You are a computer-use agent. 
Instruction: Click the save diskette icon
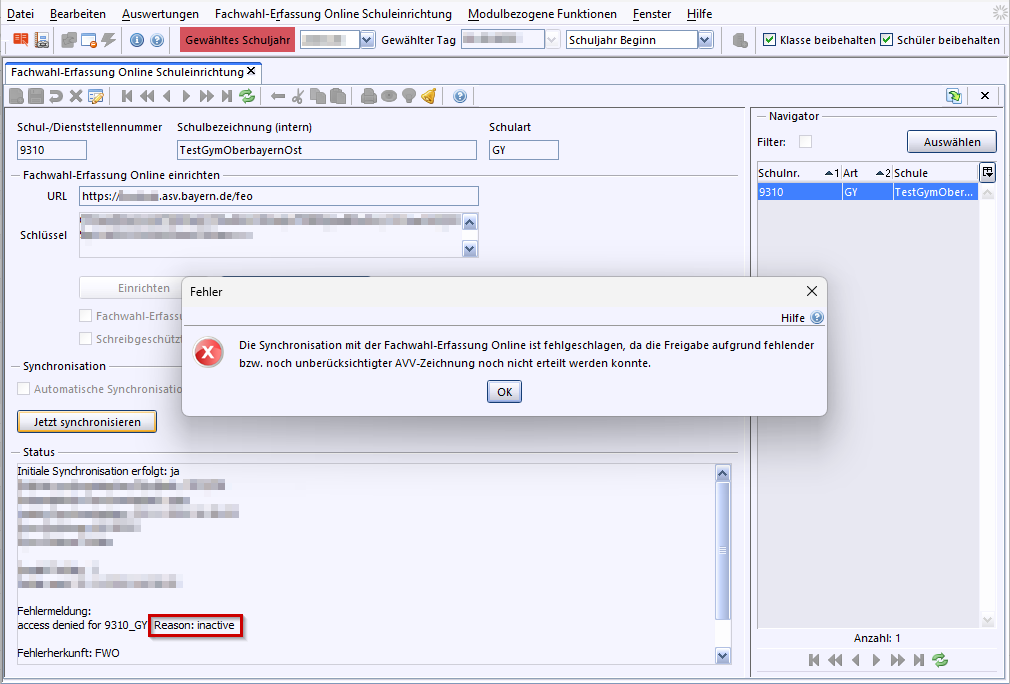tap(36, 97)
